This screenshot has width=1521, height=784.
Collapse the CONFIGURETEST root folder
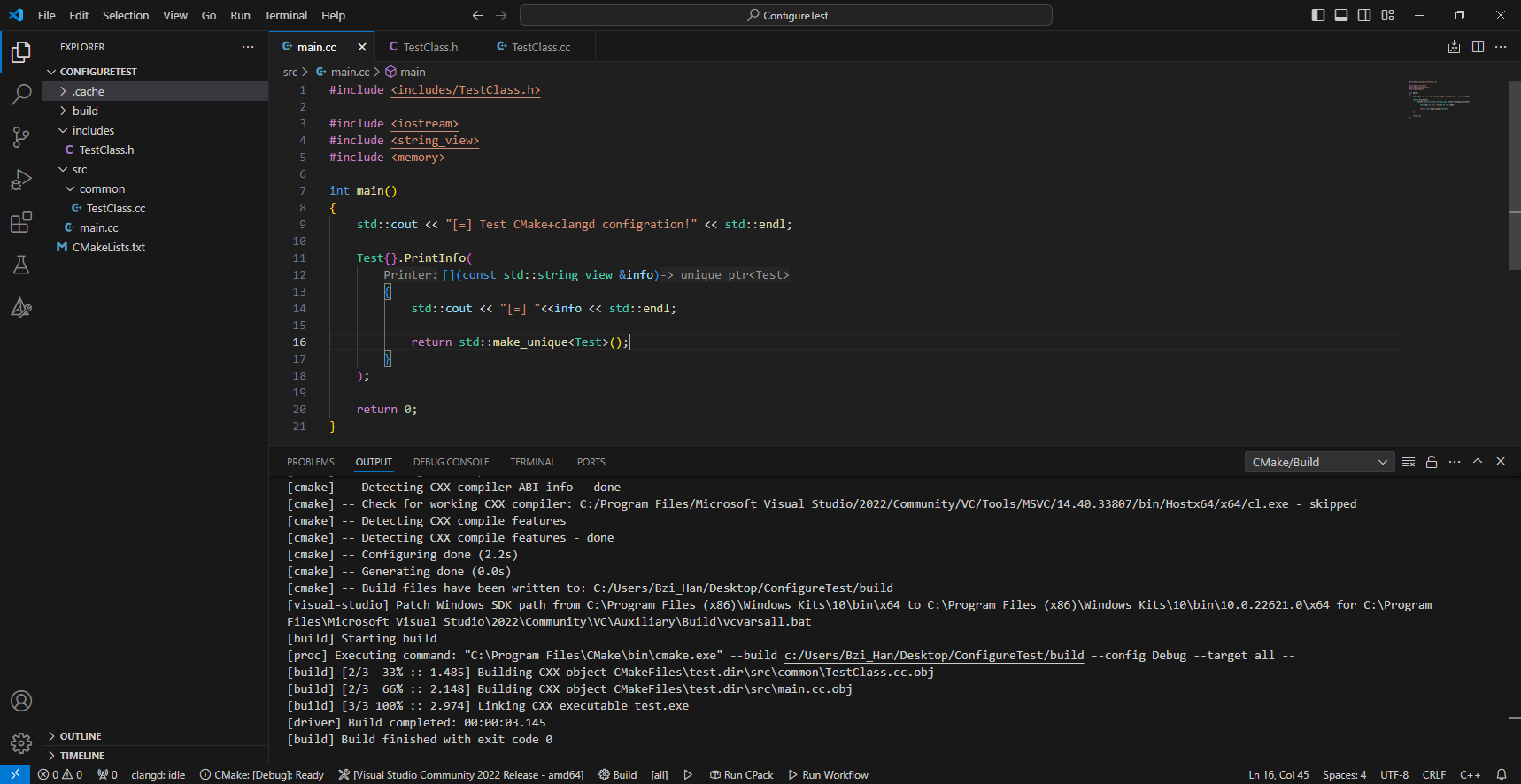pos(156,72)
